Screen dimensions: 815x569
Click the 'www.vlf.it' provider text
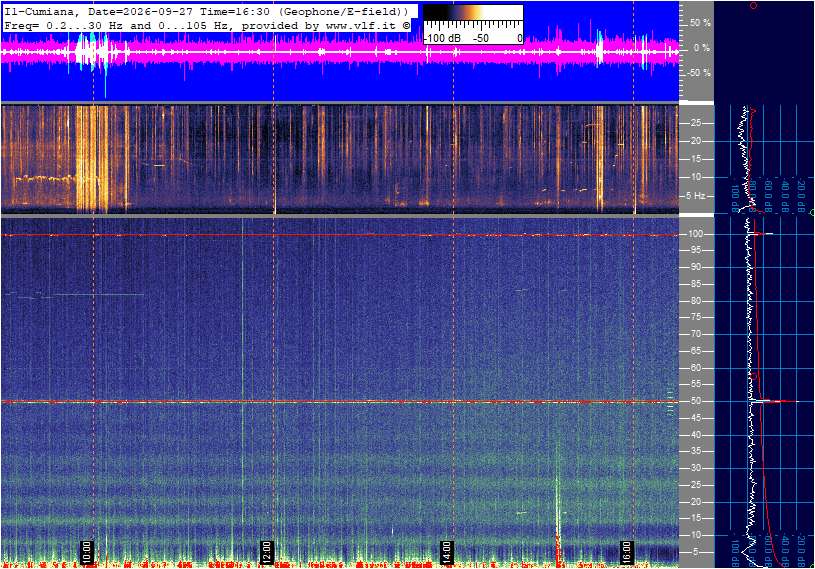[363, 25]
